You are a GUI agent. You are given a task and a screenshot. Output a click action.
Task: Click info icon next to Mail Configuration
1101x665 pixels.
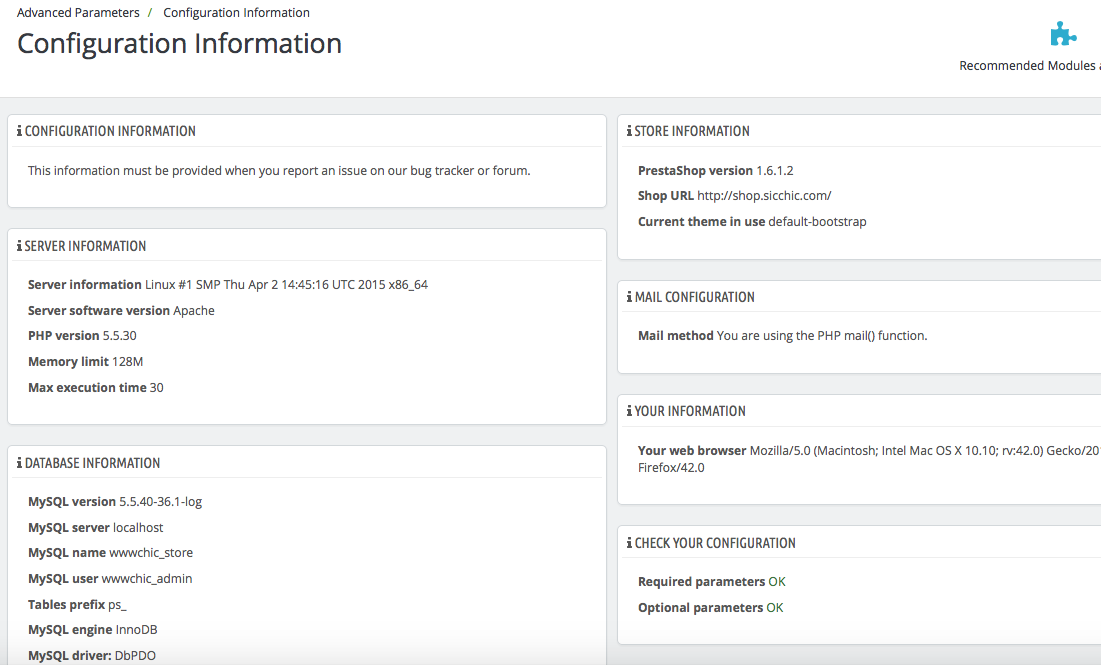pos(629,297)
